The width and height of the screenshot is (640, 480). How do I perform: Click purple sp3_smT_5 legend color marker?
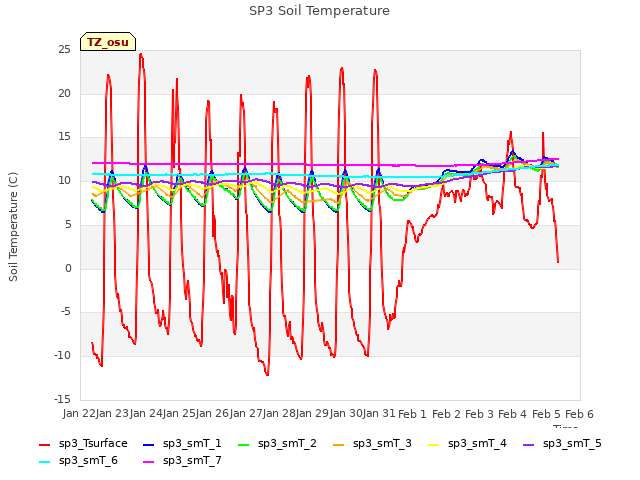coord(529,445)
